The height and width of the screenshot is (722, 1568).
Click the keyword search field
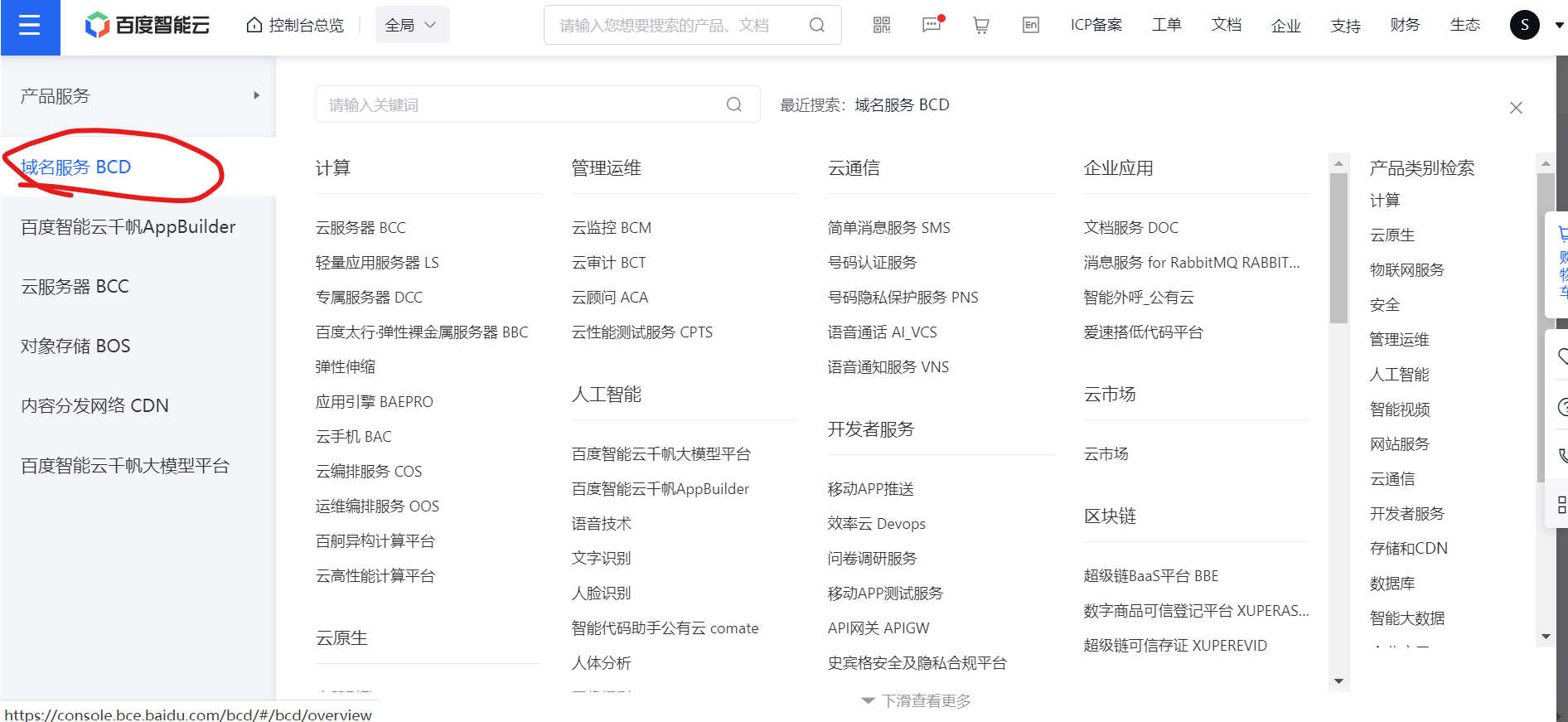click(538, 104)
